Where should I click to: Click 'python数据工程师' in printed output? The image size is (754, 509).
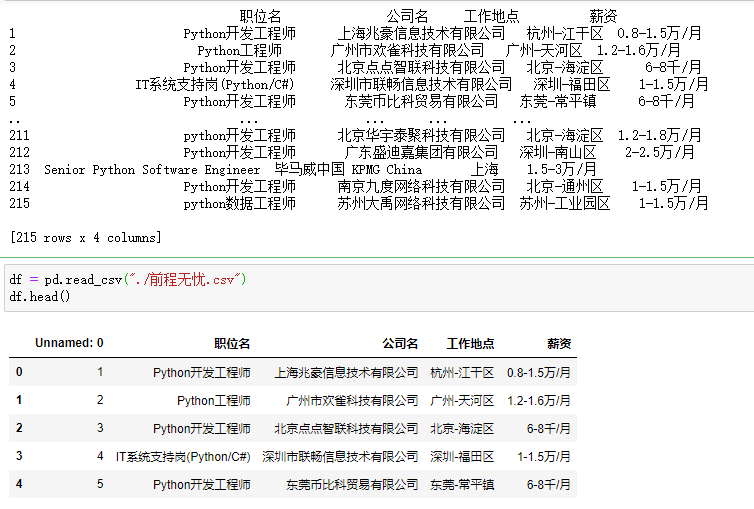(x=239, y=203)
